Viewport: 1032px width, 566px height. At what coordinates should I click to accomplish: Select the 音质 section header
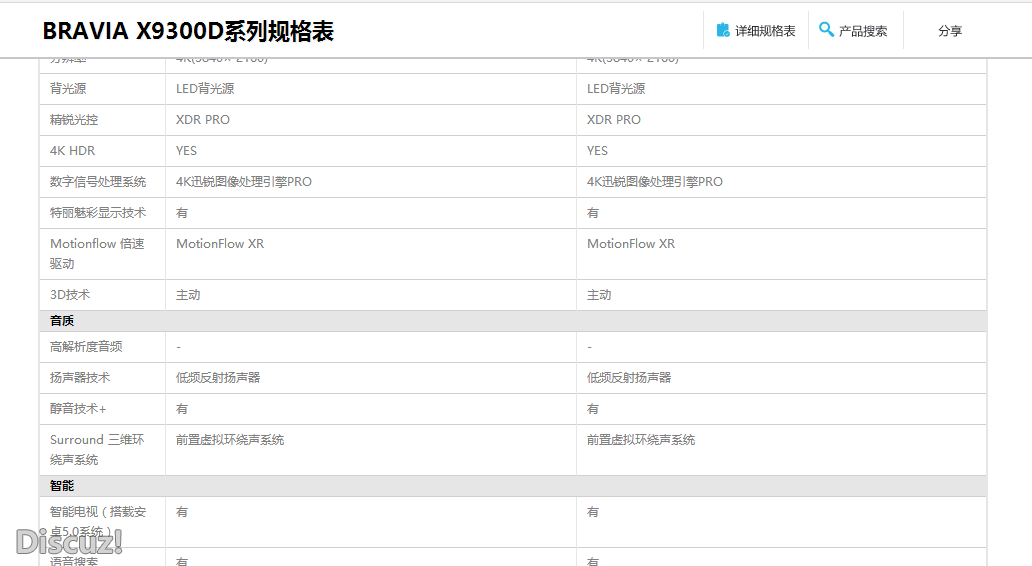tap(62, 321)
